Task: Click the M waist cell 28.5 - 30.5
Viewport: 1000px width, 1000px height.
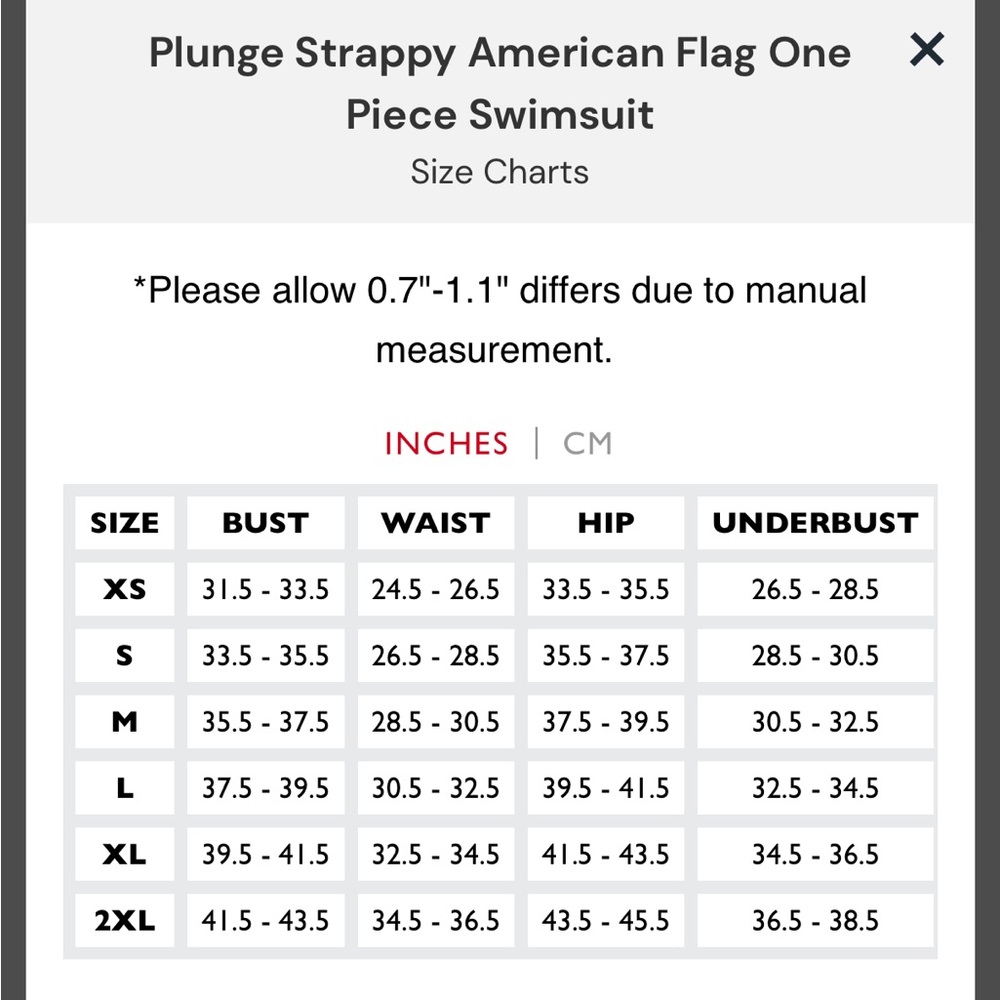Action: 436,722
